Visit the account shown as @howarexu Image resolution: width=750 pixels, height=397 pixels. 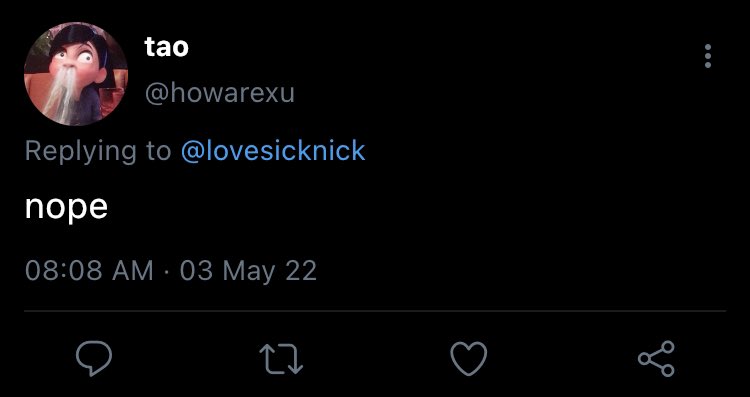220,93
